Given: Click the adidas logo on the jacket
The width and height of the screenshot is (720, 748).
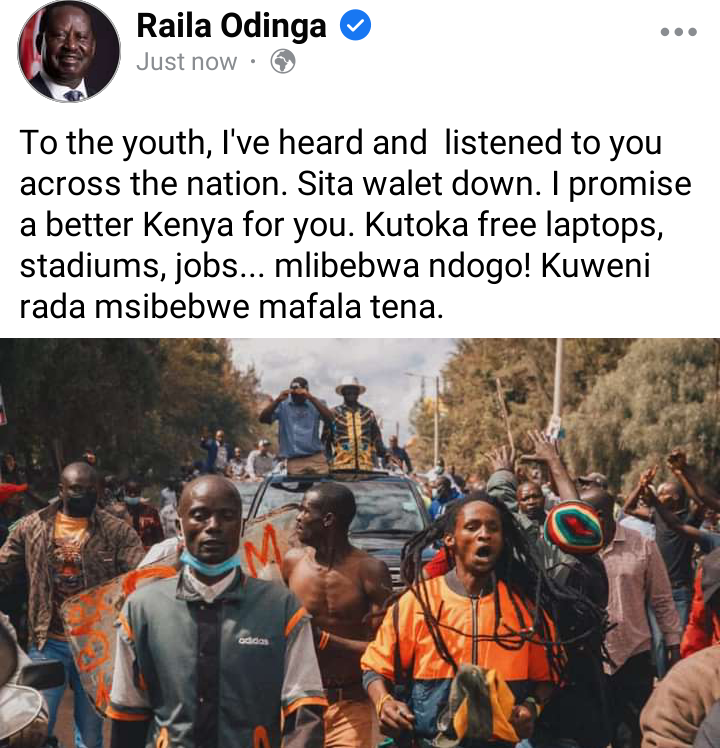Looking at the screenshot, I should coord(253,641).
